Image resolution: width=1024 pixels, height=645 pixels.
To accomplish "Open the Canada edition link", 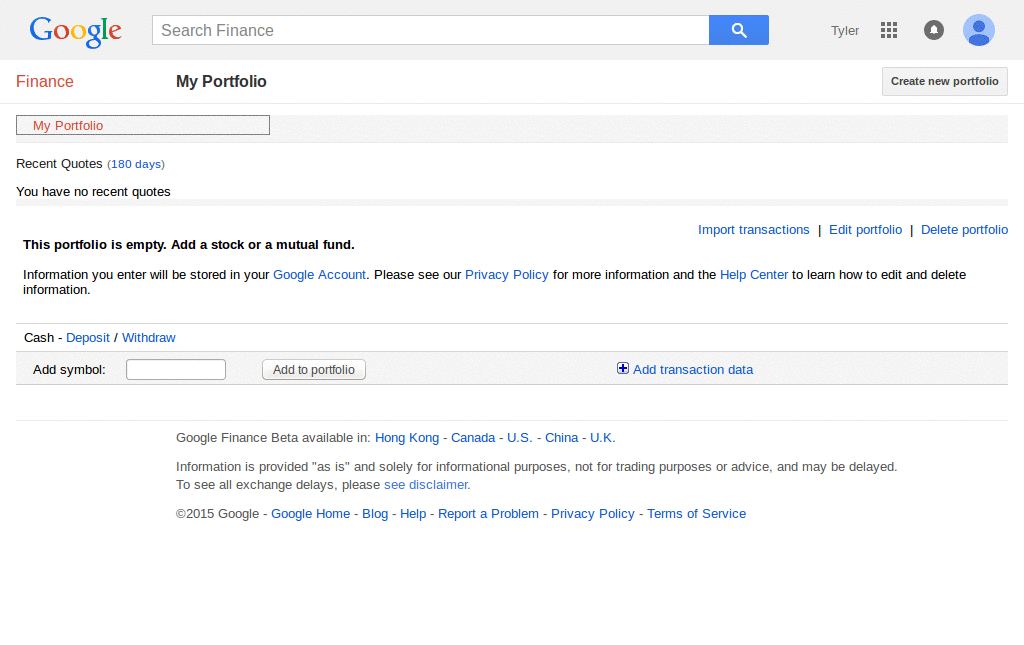I will 473,438.
